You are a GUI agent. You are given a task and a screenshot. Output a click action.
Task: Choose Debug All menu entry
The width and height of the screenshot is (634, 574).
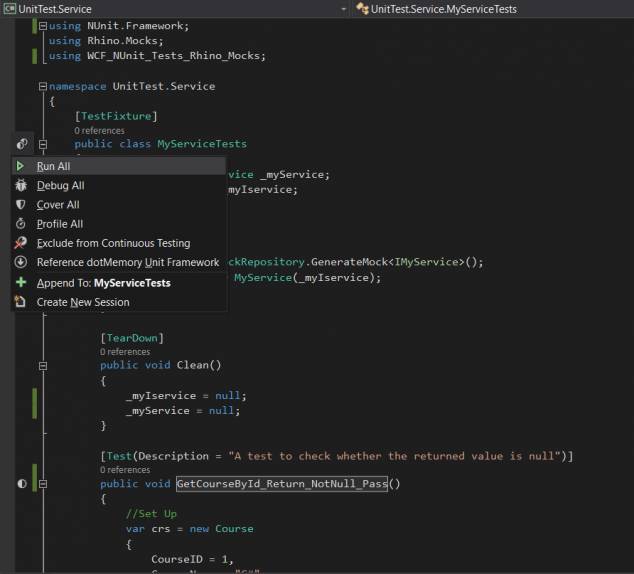click(118, 186)
